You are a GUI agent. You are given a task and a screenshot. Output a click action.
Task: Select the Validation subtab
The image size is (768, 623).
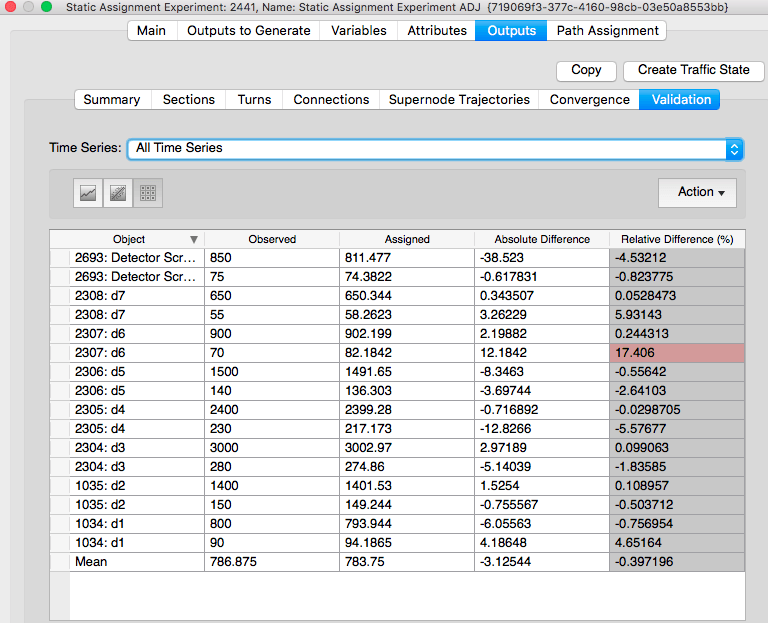click(x=680, y=99)
